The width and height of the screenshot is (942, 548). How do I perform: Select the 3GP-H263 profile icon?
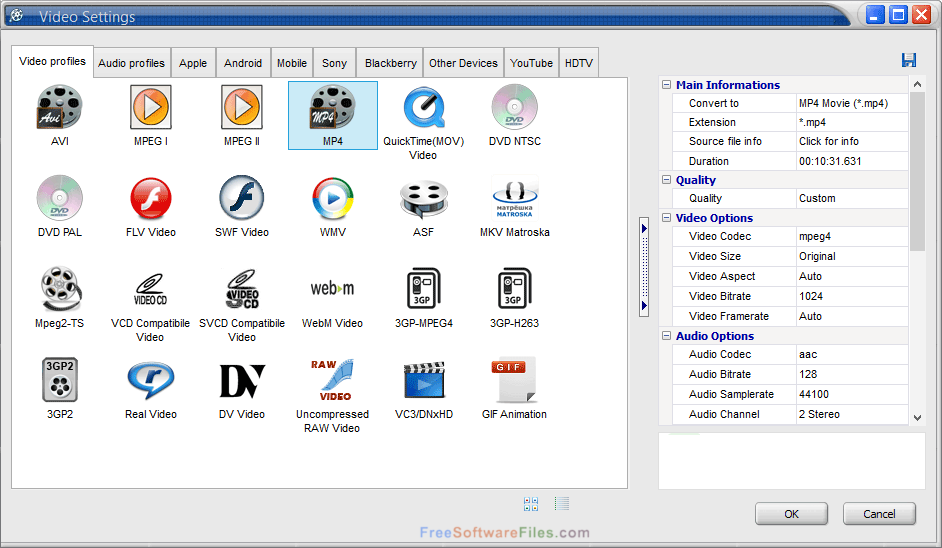point(514,288)
